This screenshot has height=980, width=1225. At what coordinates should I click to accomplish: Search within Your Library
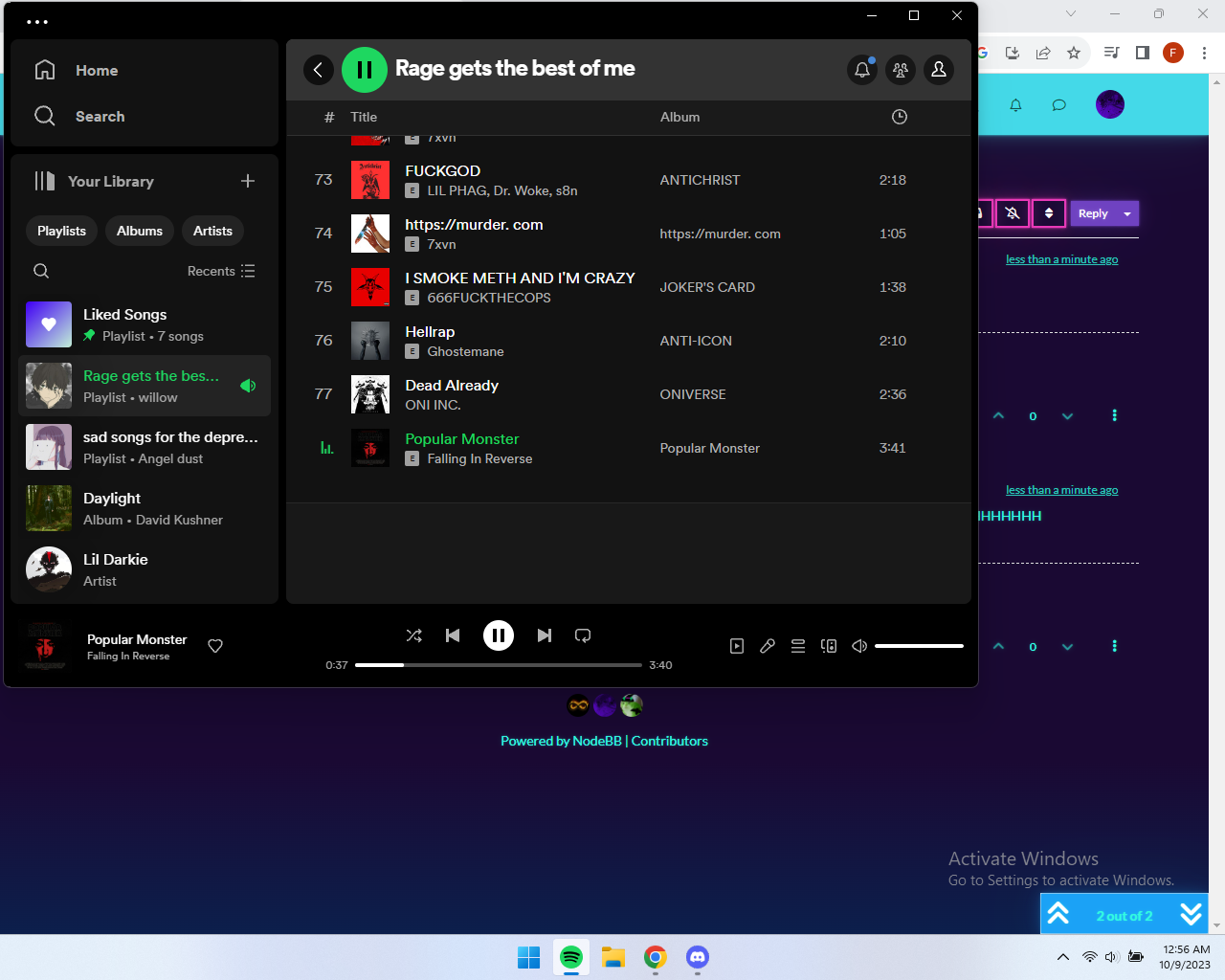click(x=41, y=271)
